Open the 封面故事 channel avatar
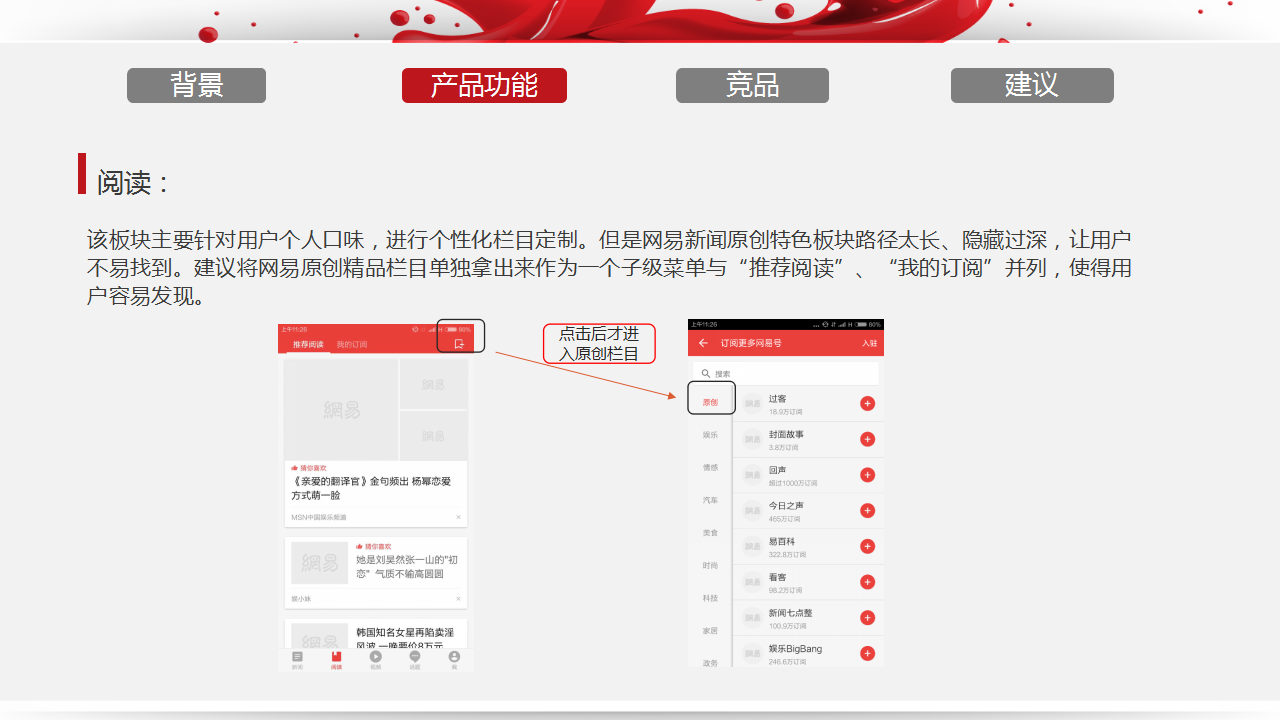The height and width of the screenshot is (720, 1280). click(x=752, y=440)
